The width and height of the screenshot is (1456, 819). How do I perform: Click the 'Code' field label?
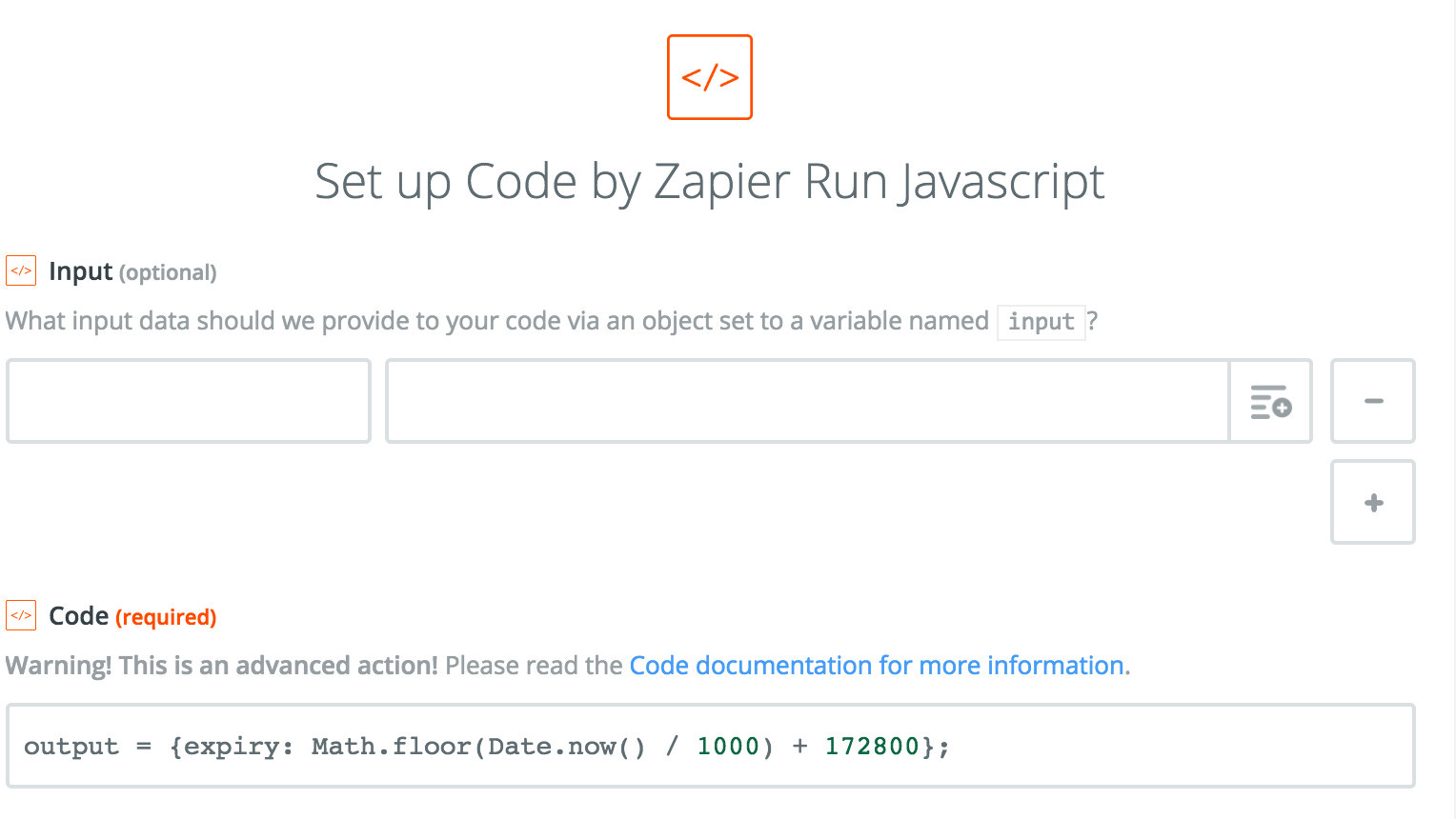tap(78, 616)
